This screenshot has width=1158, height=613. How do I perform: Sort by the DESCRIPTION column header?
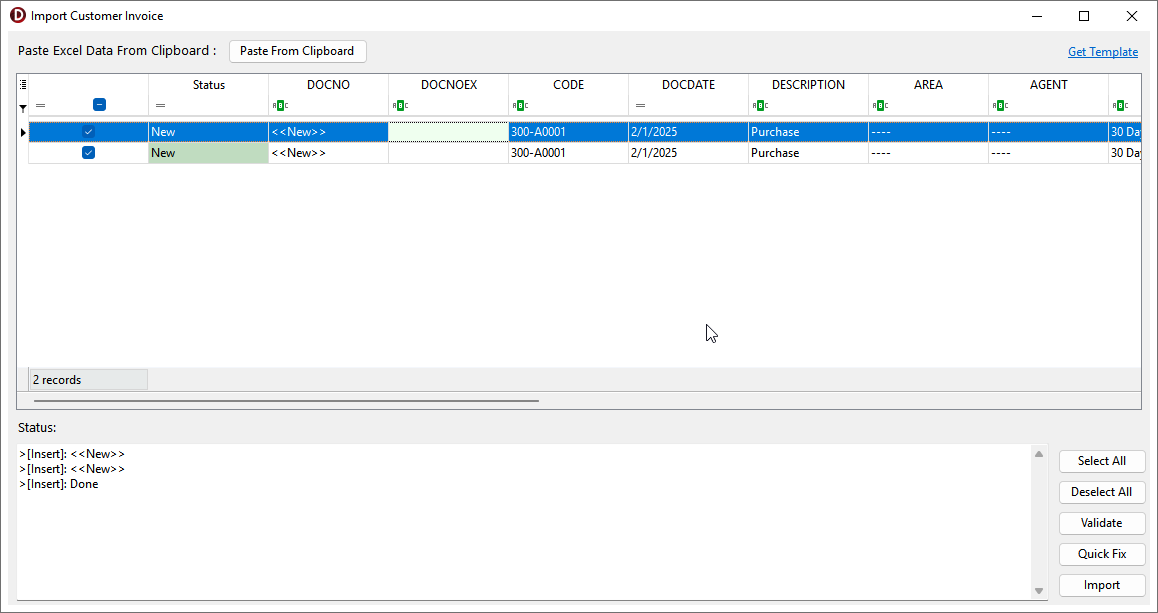pos(808,85)
